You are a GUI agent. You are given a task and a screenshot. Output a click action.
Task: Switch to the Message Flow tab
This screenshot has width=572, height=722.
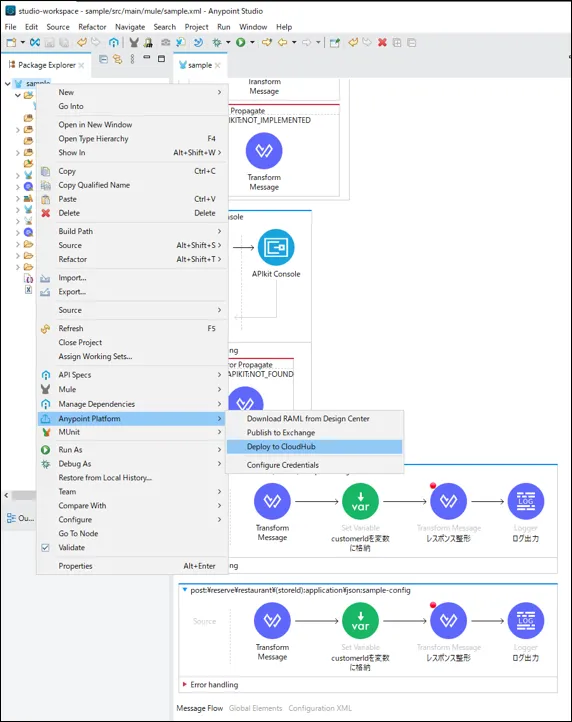coord(200,708)
